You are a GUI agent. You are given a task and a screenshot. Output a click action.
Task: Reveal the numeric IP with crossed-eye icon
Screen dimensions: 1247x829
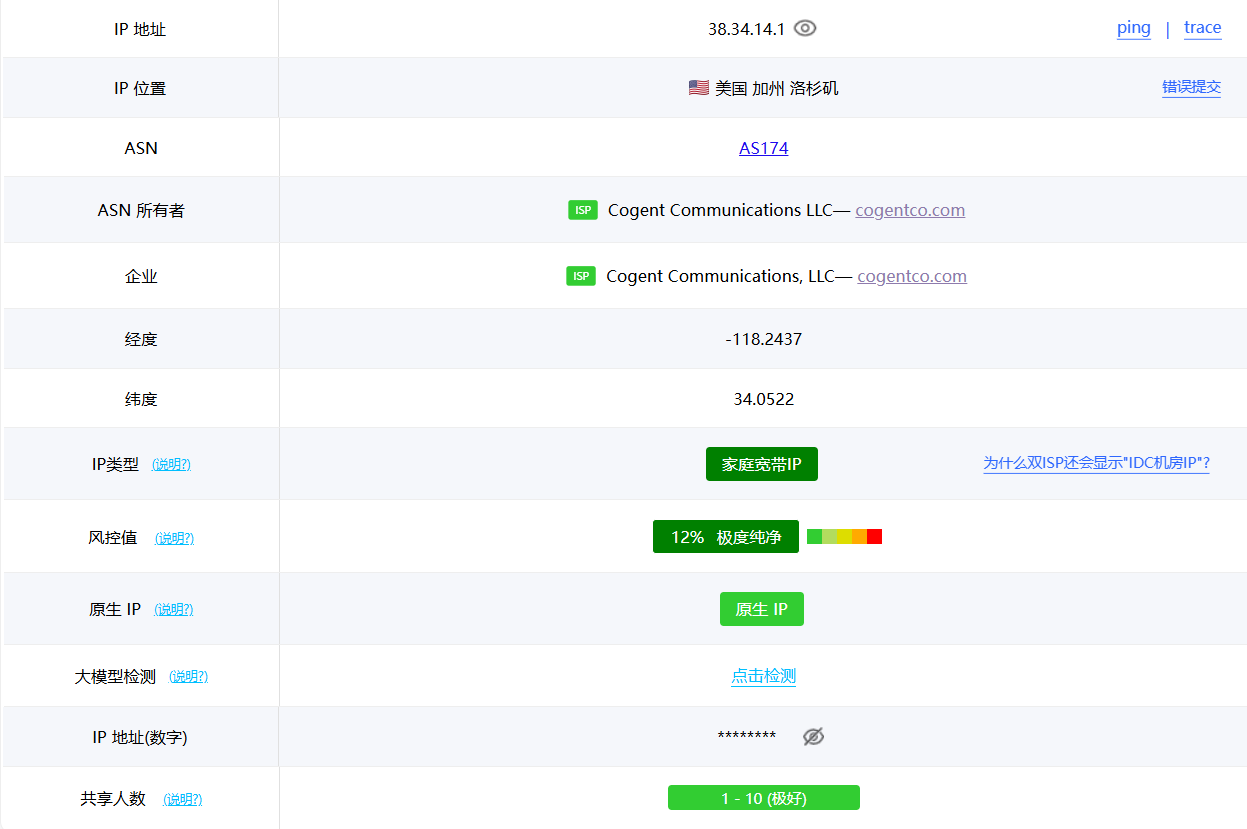click(814, 737)
